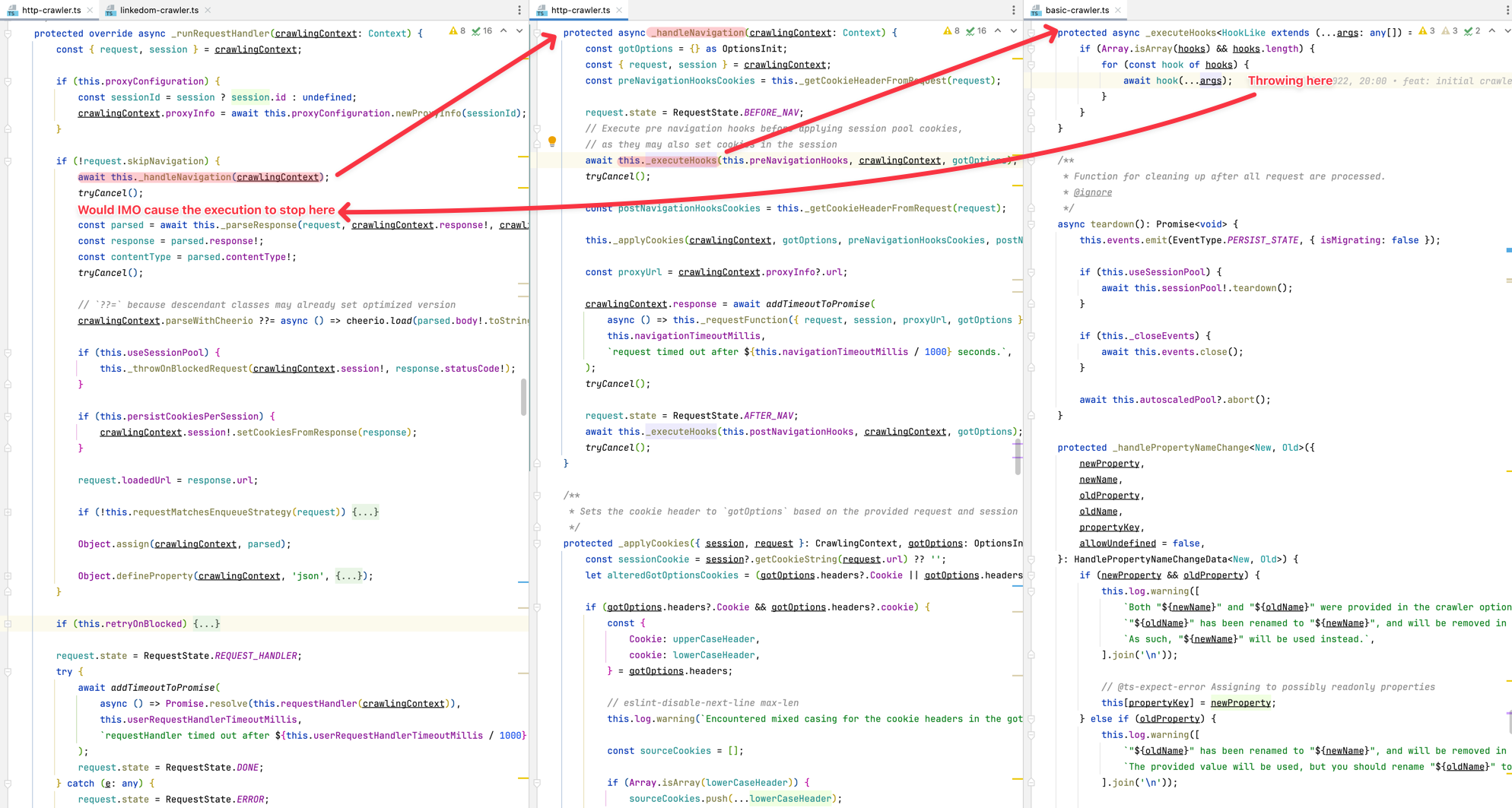Collapse the _executeHooks method fold marker
The image size is (1512, 808).
click(x=1031, y=33)
